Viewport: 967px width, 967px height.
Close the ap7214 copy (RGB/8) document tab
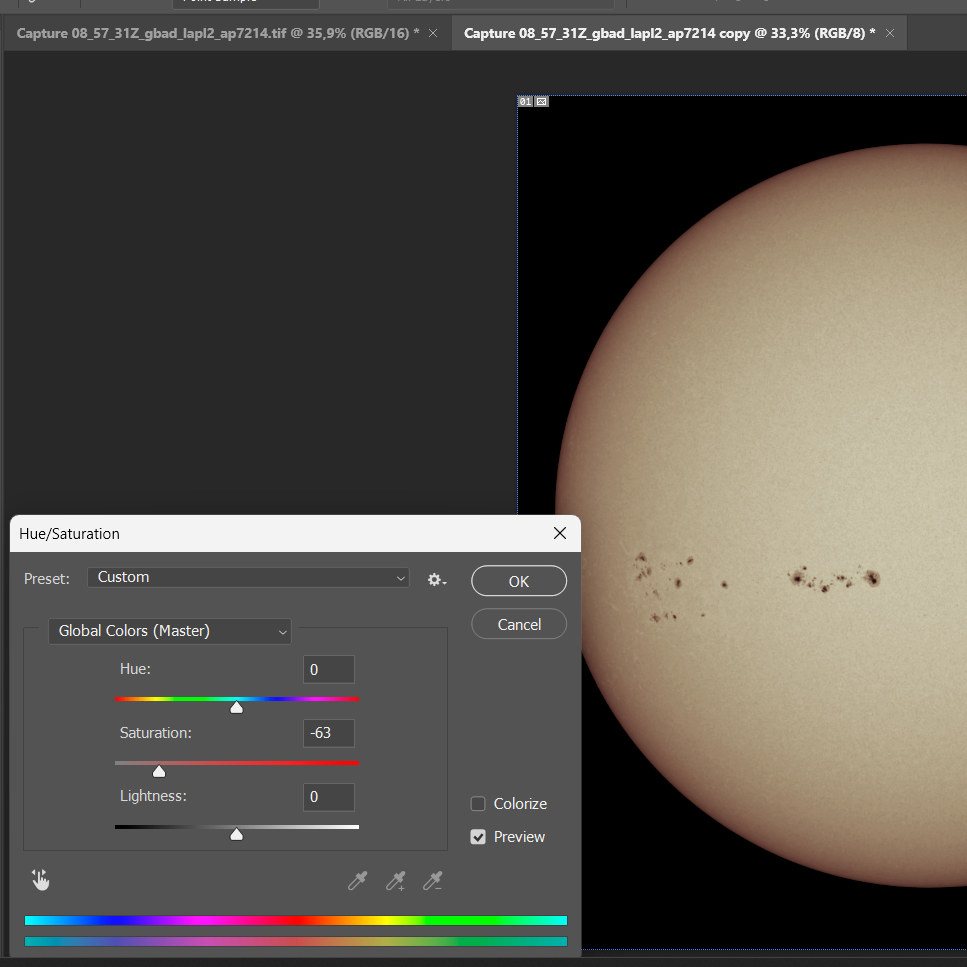889,33
